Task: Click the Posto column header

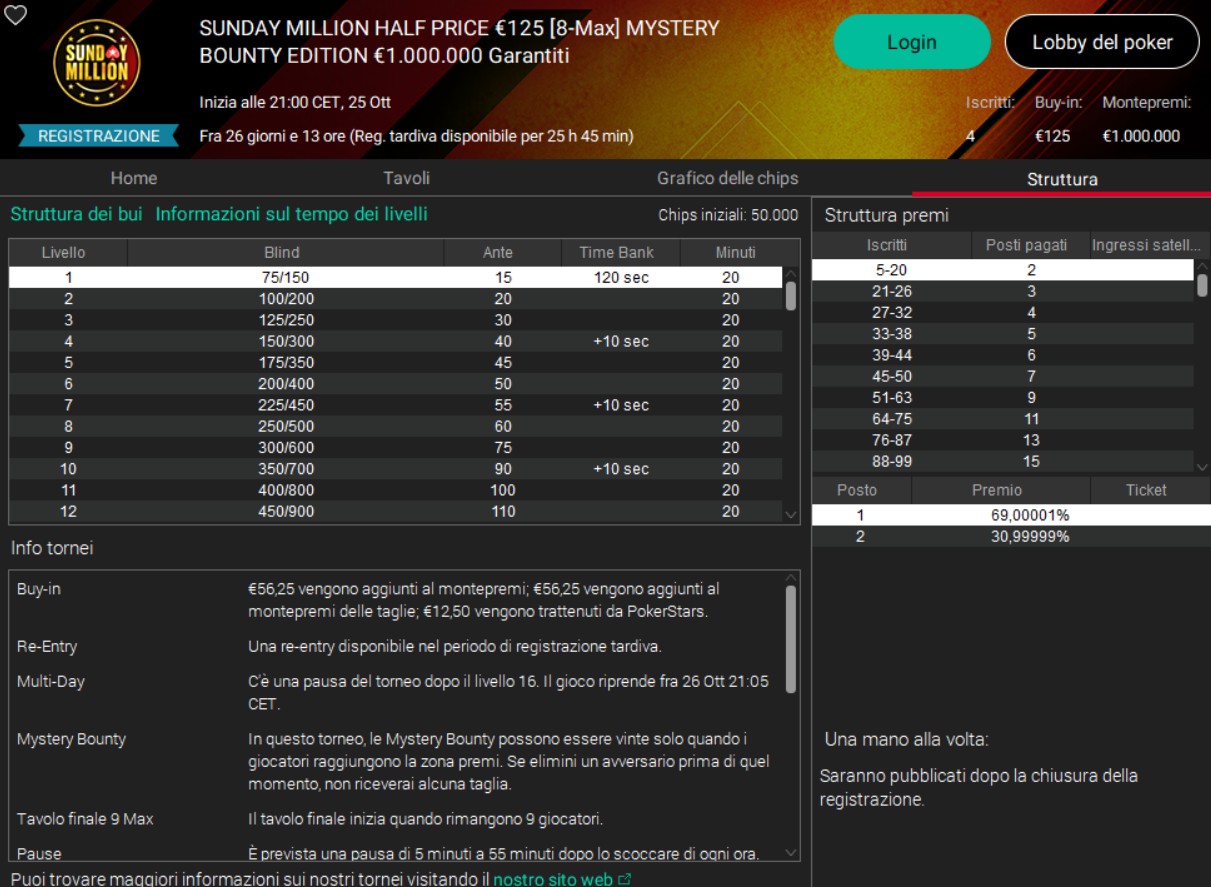Action: click(x=861, y=490)
